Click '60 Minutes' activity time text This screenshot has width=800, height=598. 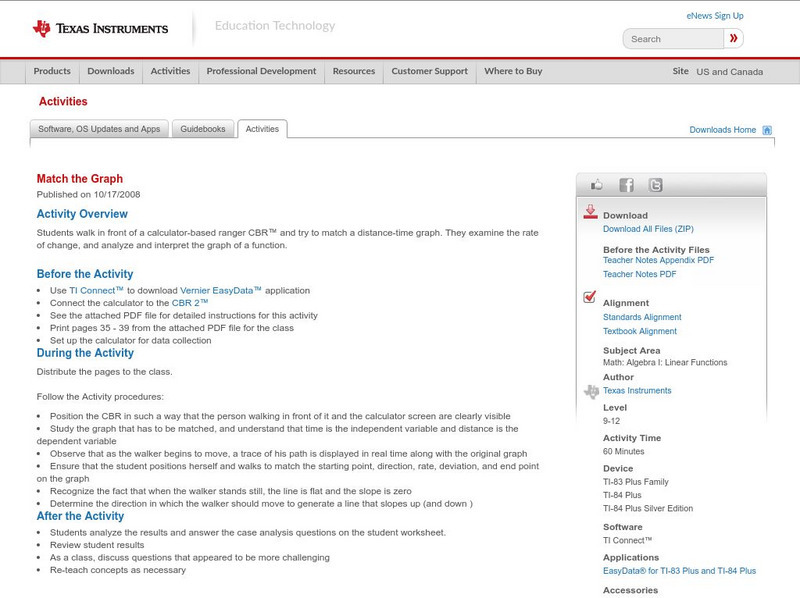click(x=623, y=452)
